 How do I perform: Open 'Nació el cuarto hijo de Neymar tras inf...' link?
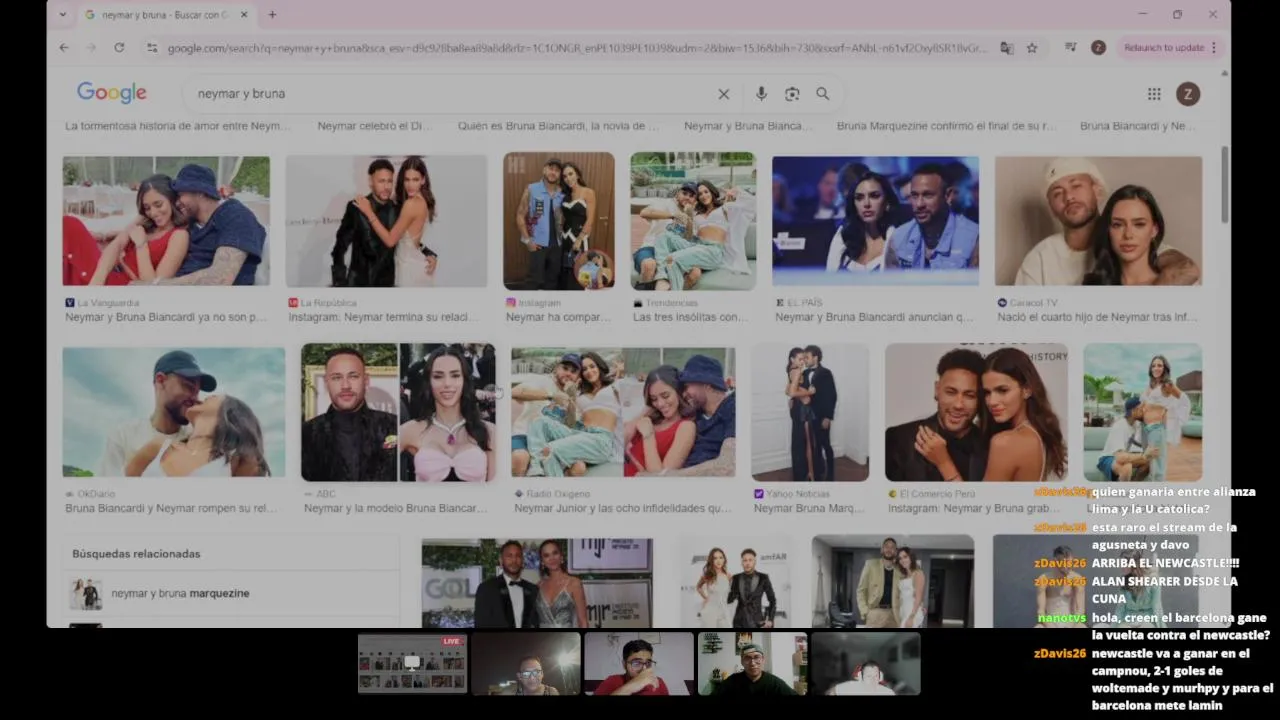(x=1097, y=317)
